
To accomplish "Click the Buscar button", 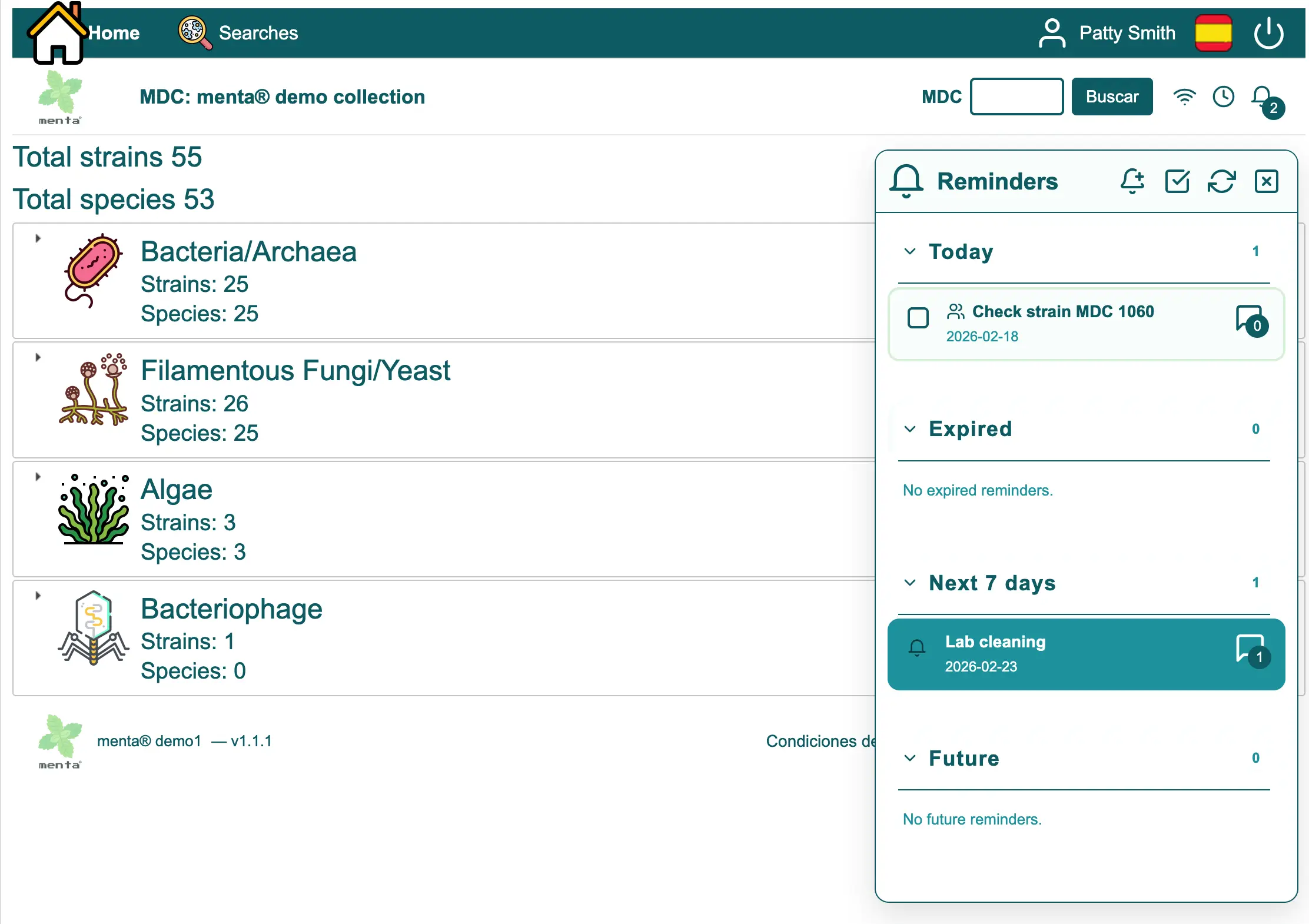I will pos(1111,97).
